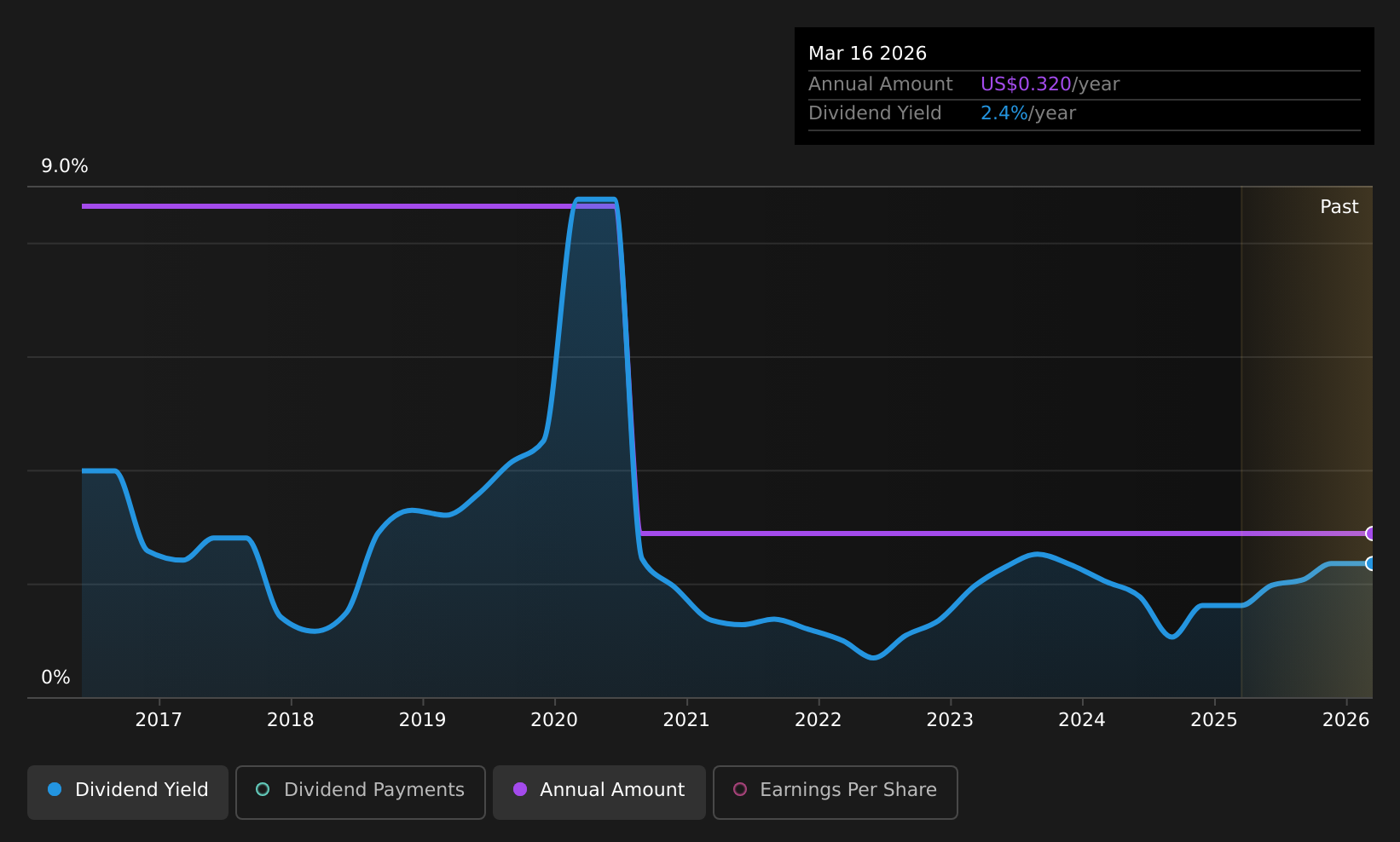Click the 2021 x-axis label

pyautogui.click(x=686, y=720)
